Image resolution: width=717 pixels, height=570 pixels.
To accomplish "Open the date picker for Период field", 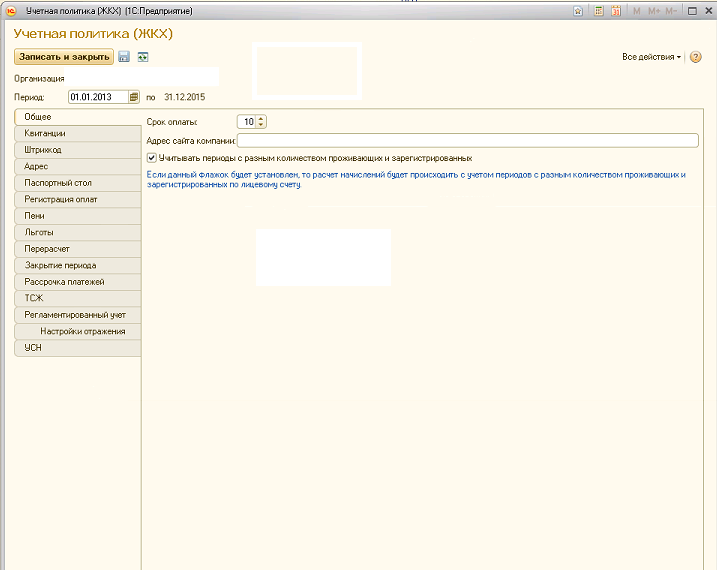I will [x=134, y=97].
